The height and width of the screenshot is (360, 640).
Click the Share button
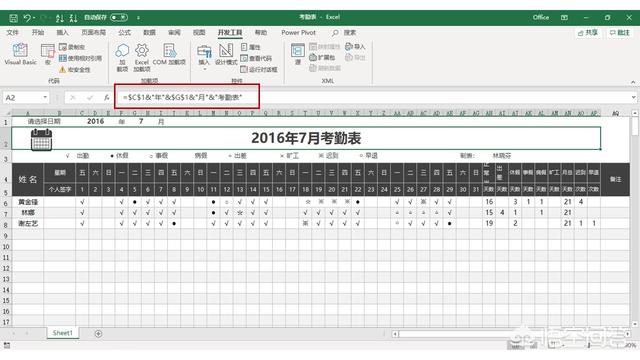[x=588, y=33]
